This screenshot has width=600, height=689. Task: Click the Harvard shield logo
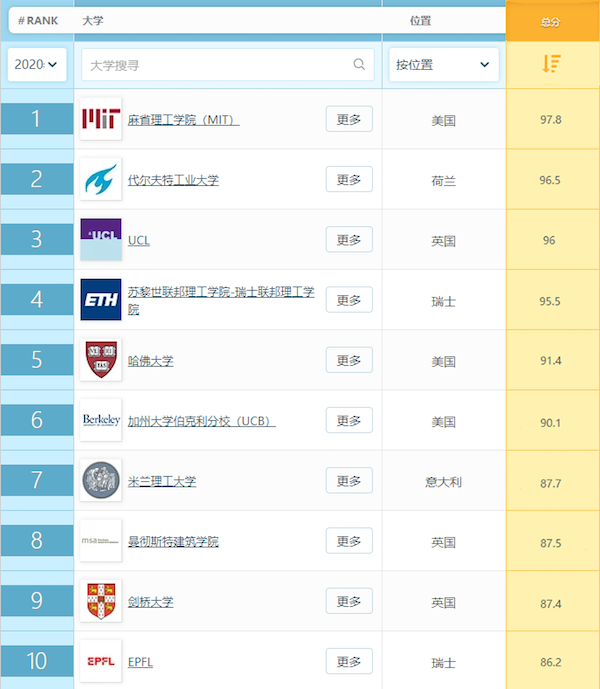101,360
